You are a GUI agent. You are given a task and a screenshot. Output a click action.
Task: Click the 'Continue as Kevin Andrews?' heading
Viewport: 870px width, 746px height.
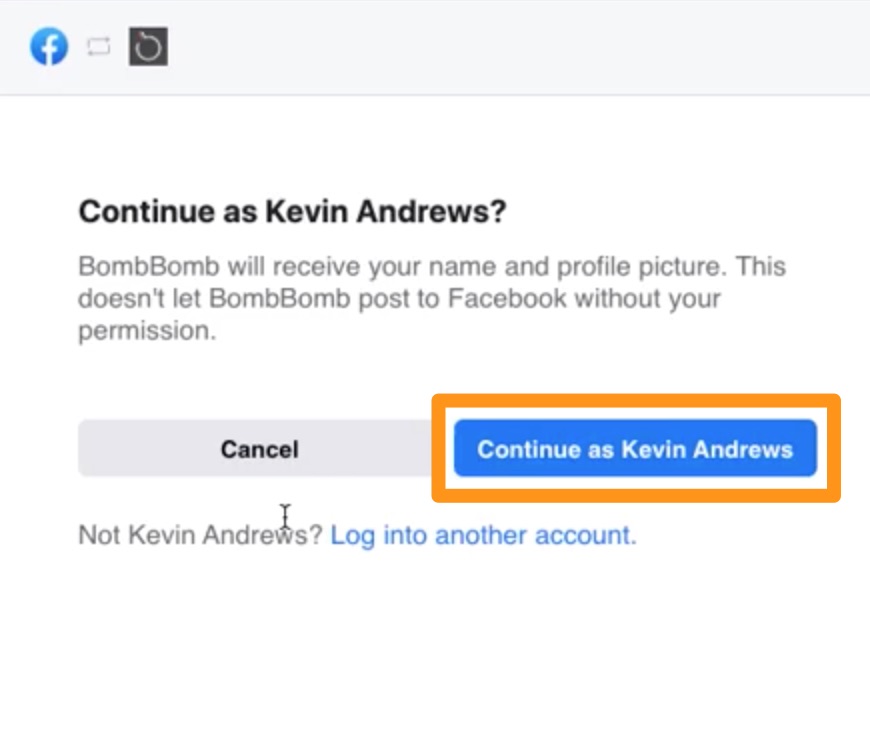click(292, 211)
